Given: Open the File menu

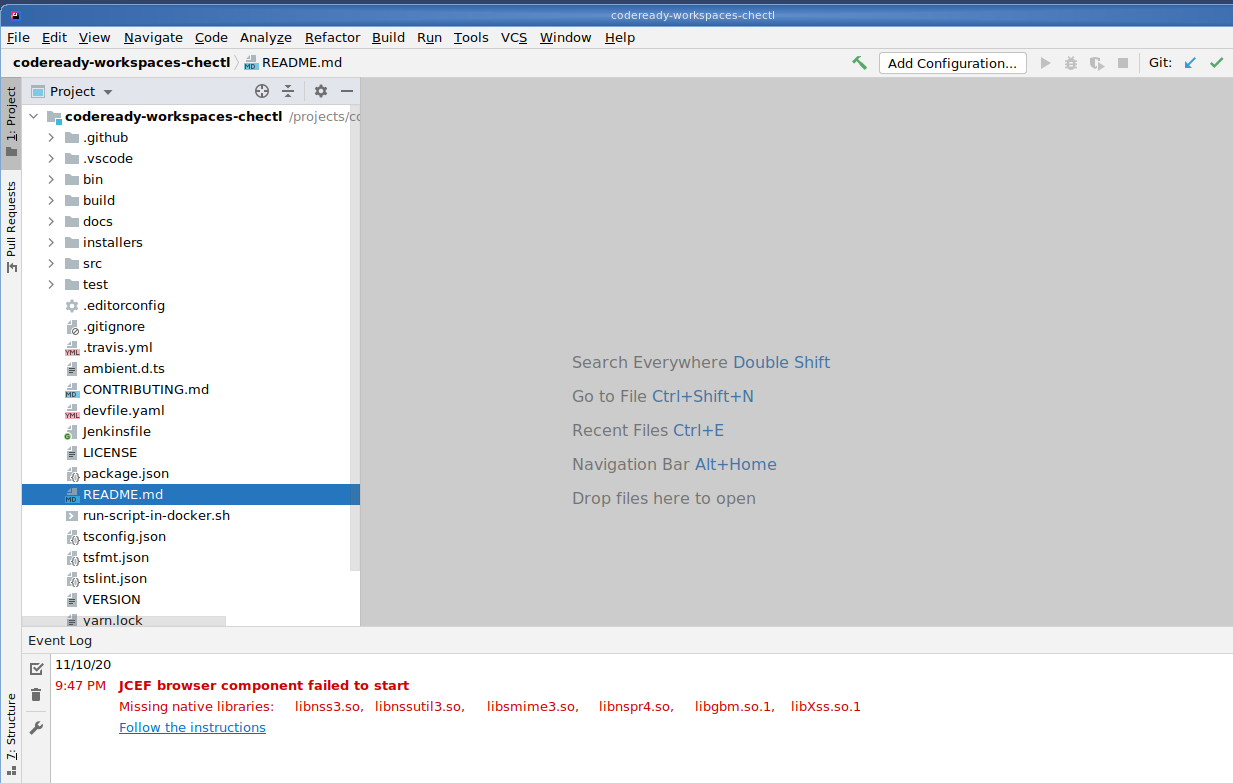Looking at the screenshot, I should pyautogui.click(x=18, y=37).
